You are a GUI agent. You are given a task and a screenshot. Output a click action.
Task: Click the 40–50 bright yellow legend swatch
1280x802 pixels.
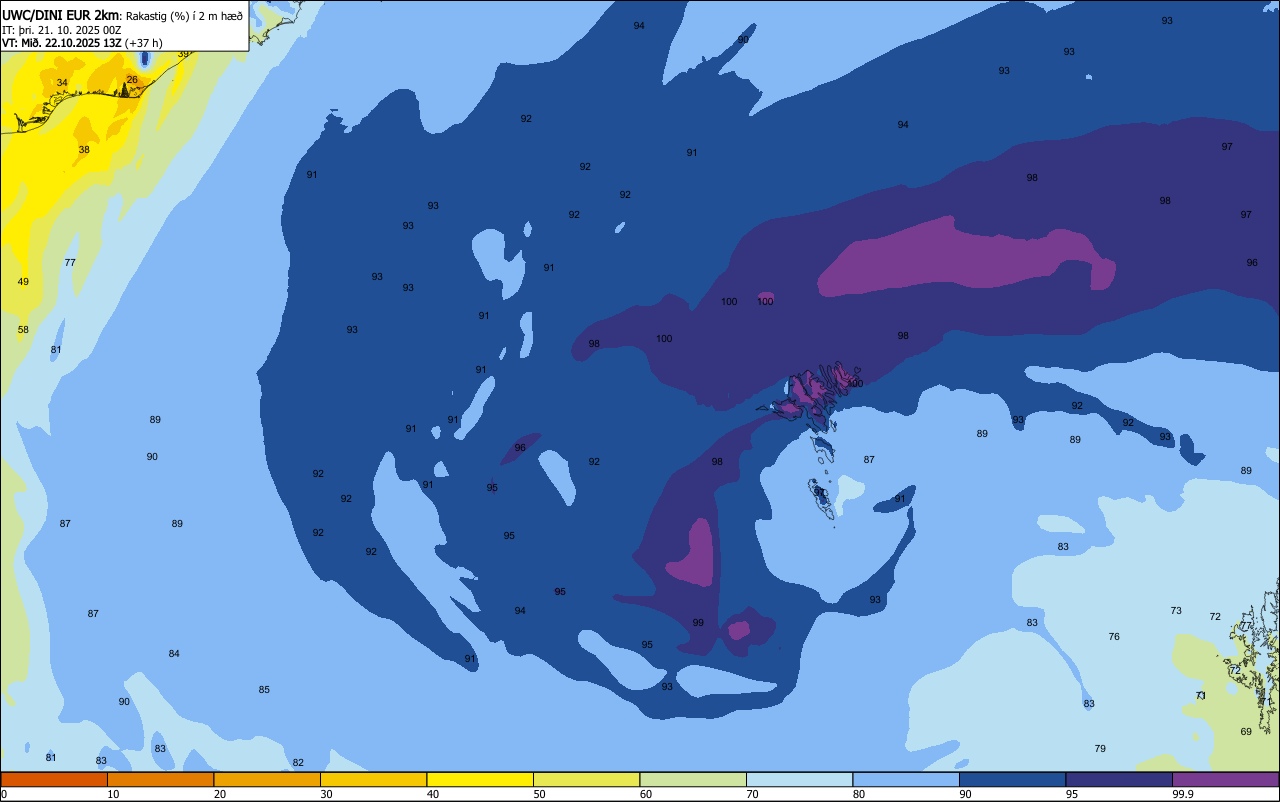[480, 779]
